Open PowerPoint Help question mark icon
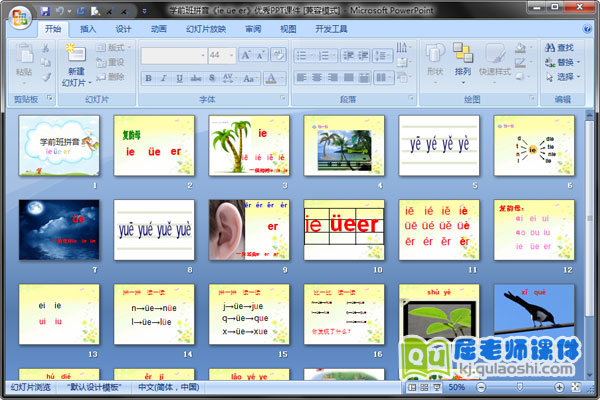The height and width of the screenshot is (400, 600). [586, 29]
